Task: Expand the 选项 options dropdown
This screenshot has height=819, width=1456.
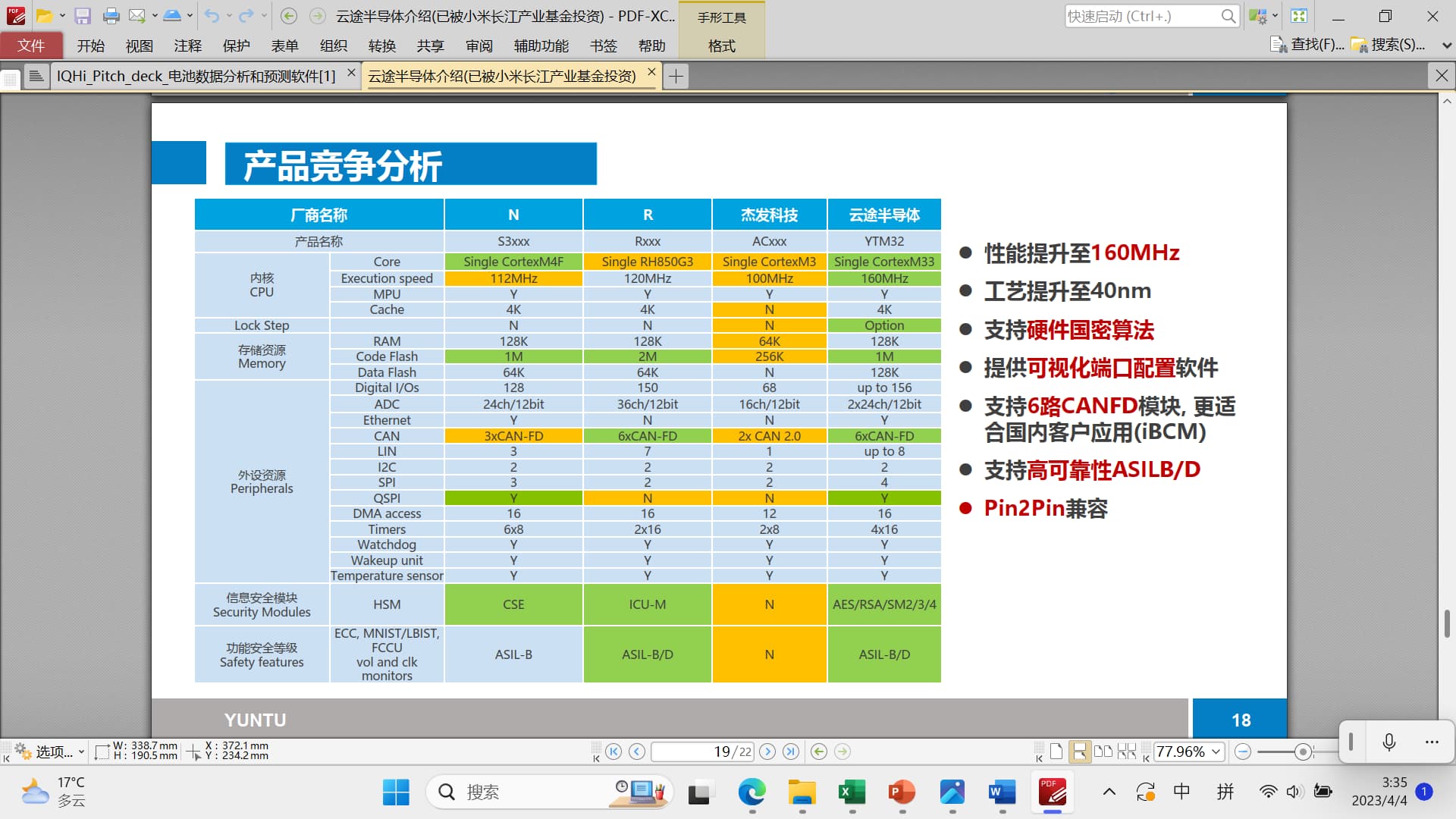Action: click(x=81, y=752)
